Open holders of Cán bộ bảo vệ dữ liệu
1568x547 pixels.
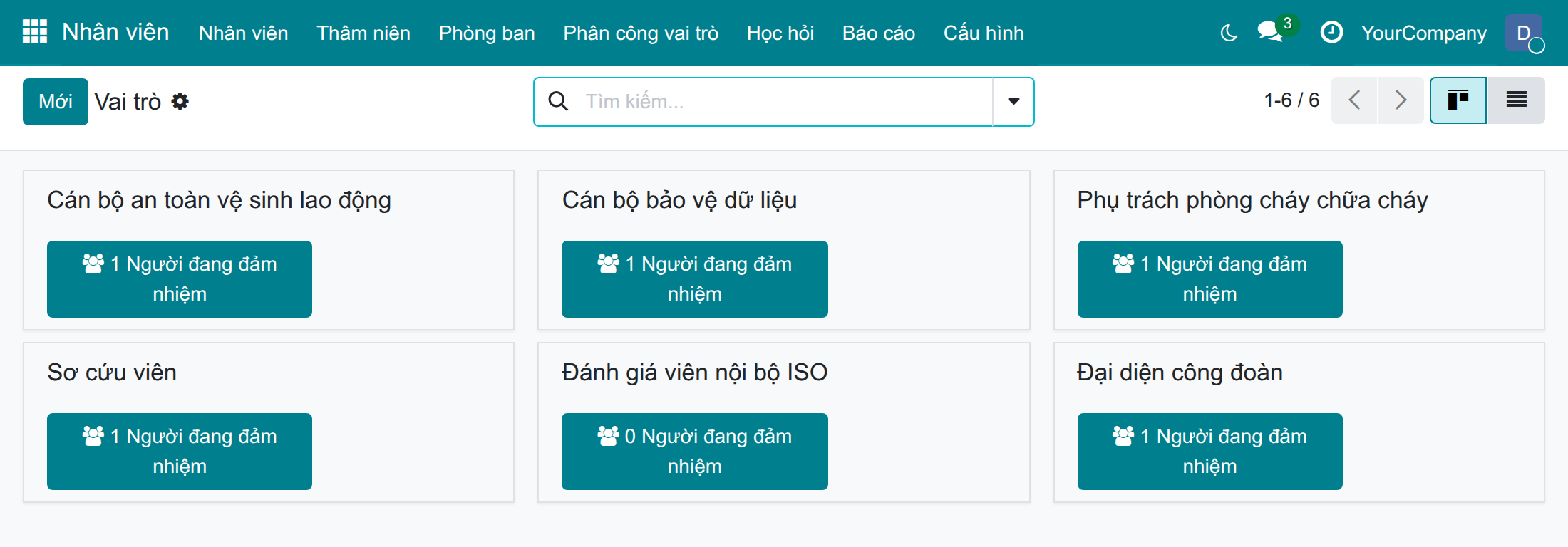pyautogui.click(x=695, y=279)
